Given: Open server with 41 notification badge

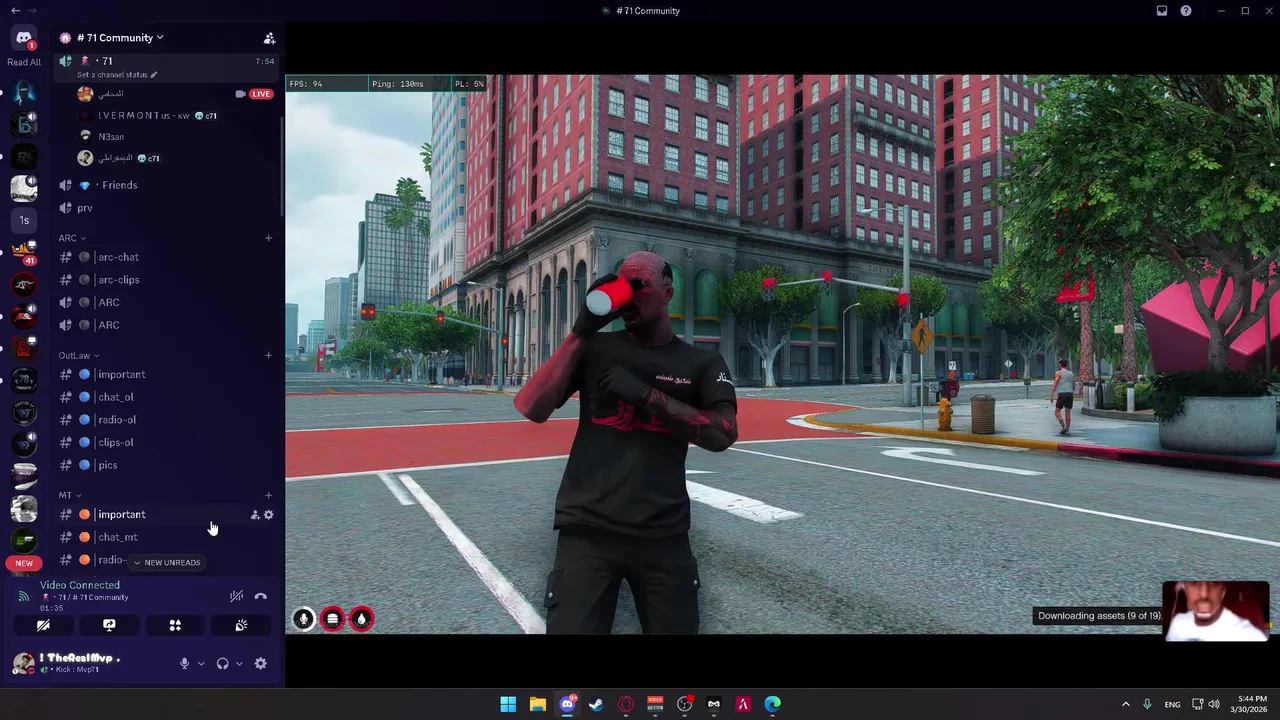Looking at the screenshot, I should click(24, 251).
